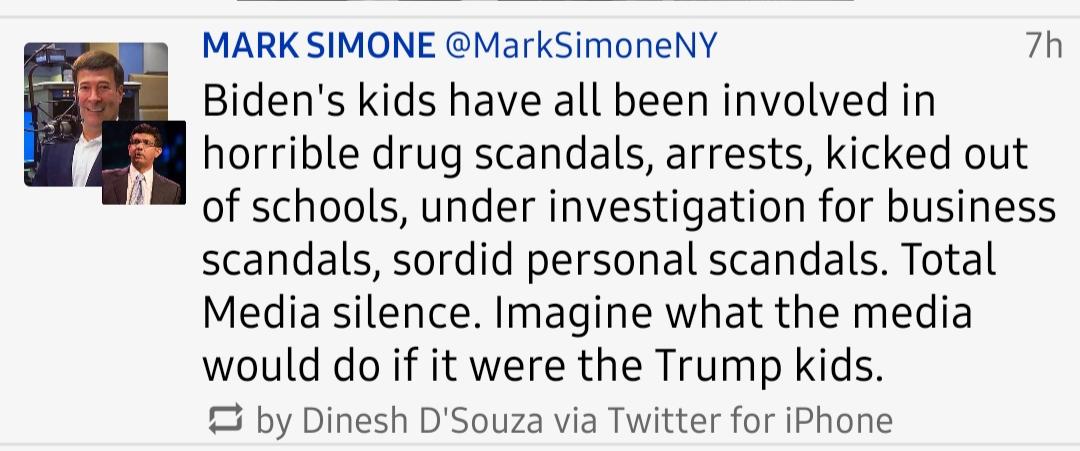Select the word Biden's in the tweet
The image size is (1080, 451).
pyautogui.click(x=276, y=101)
